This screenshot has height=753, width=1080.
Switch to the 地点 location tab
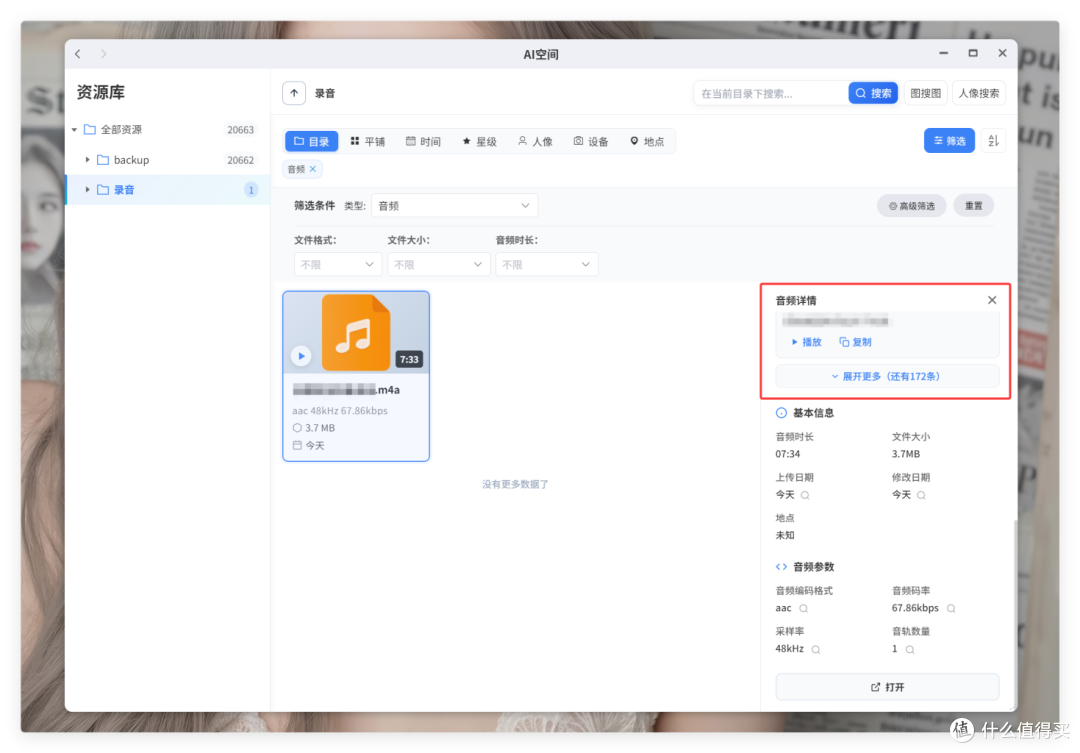(647, 141)
